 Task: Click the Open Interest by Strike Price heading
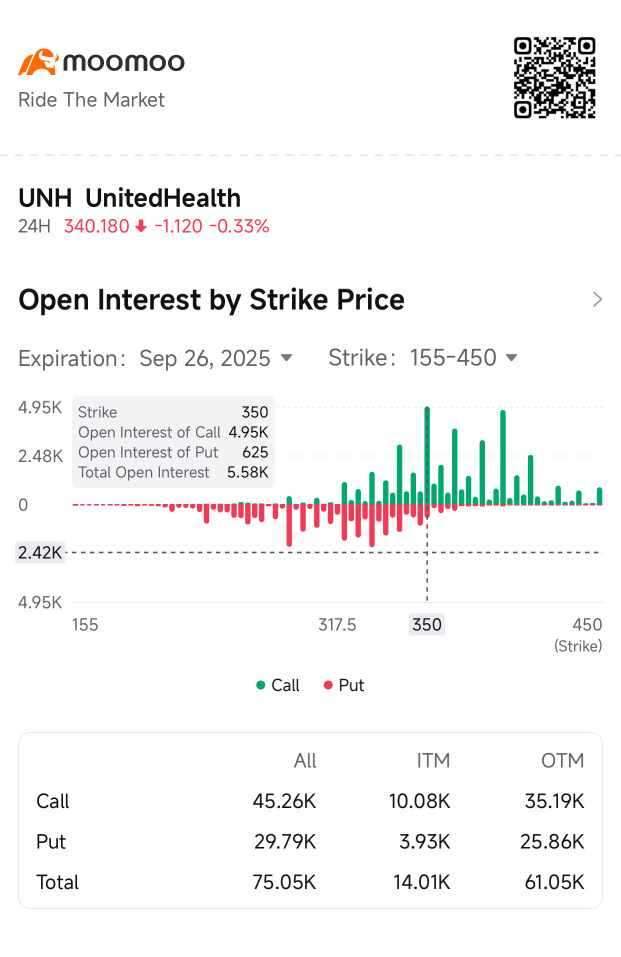[x=211, y=300]
